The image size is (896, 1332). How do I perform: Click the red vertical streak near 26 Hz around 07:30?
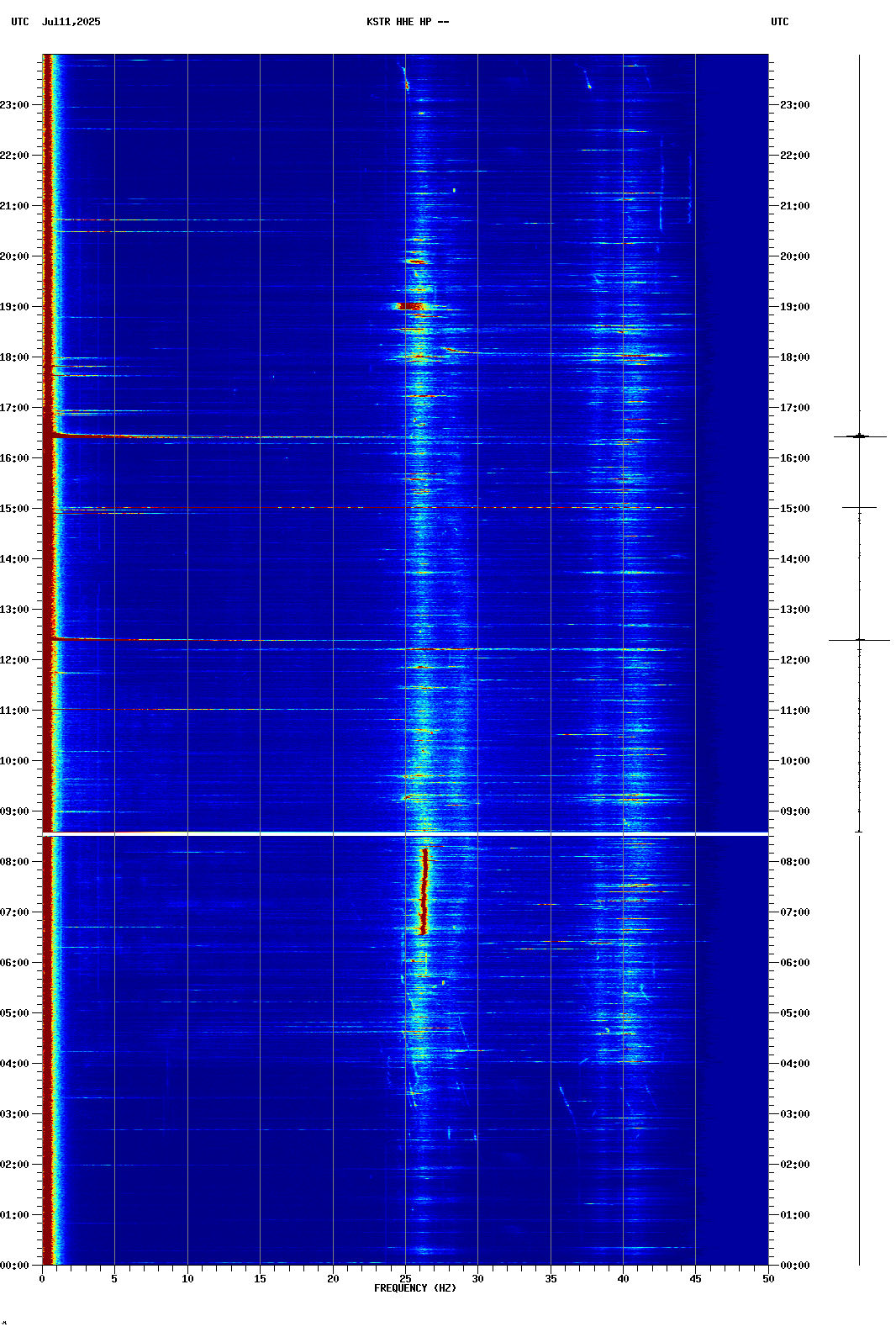point(424,891)
